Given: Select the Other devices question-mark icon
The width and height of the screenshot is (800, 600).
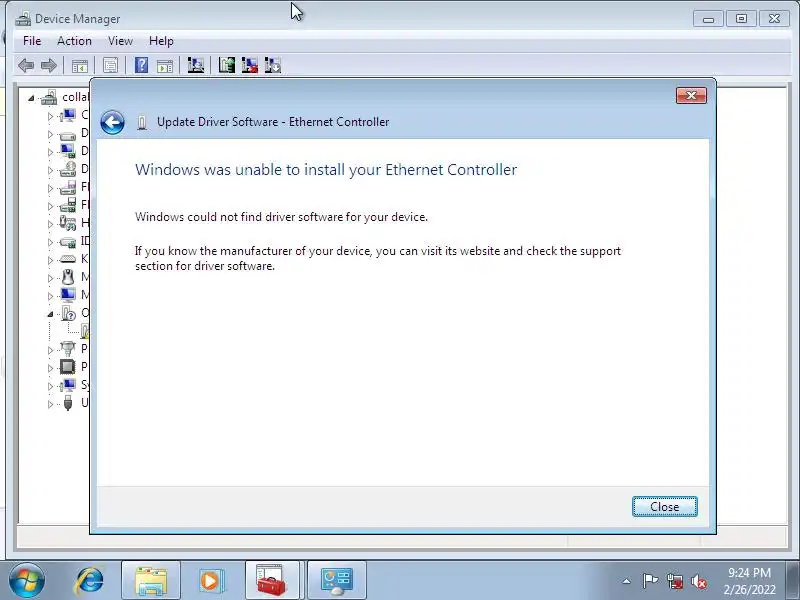Looking at the screenshot, I should [x=68, y=313].
